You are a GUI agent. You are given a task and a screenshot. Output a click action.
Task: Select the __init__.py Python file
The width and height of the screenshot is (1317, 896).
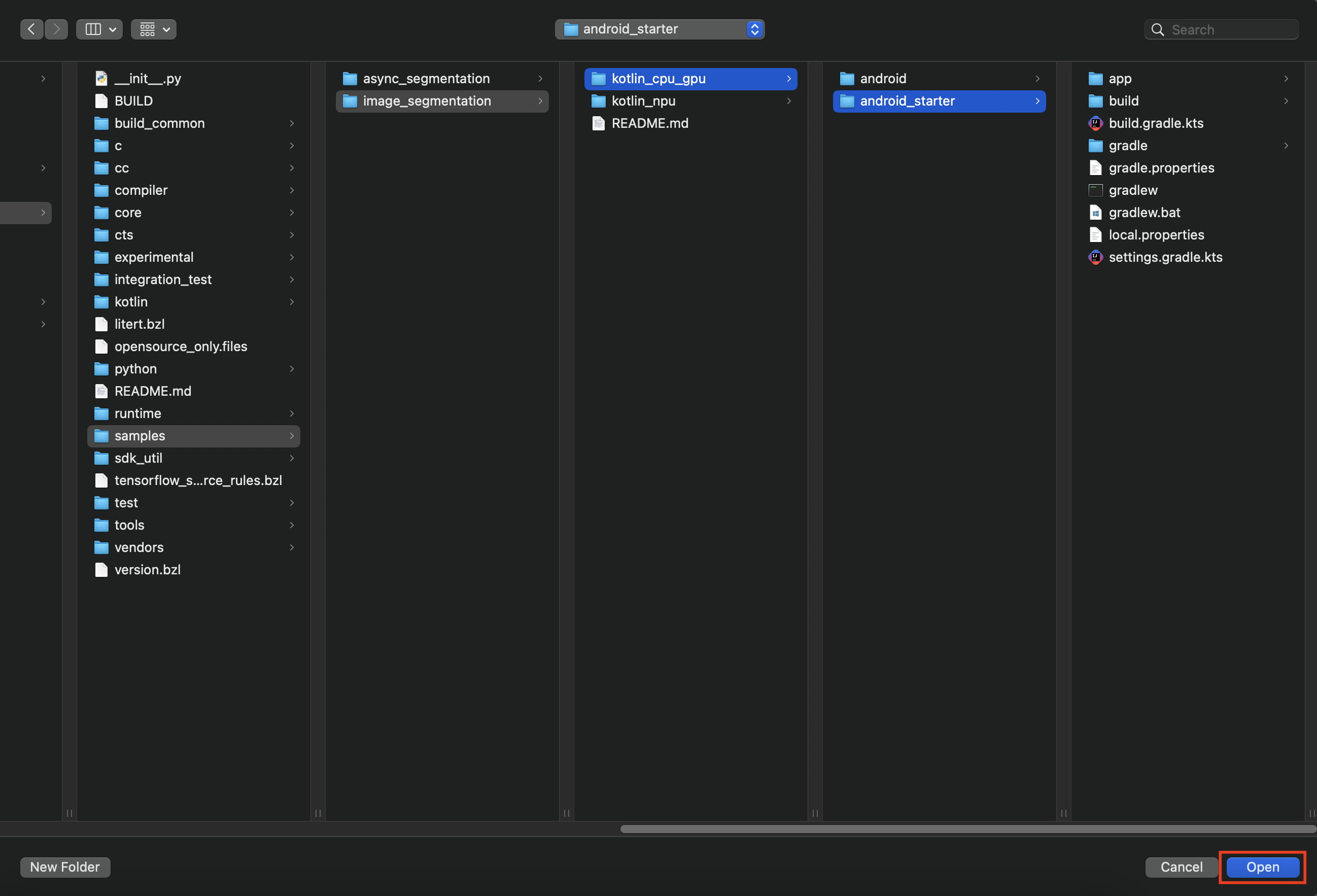[147, 79]
